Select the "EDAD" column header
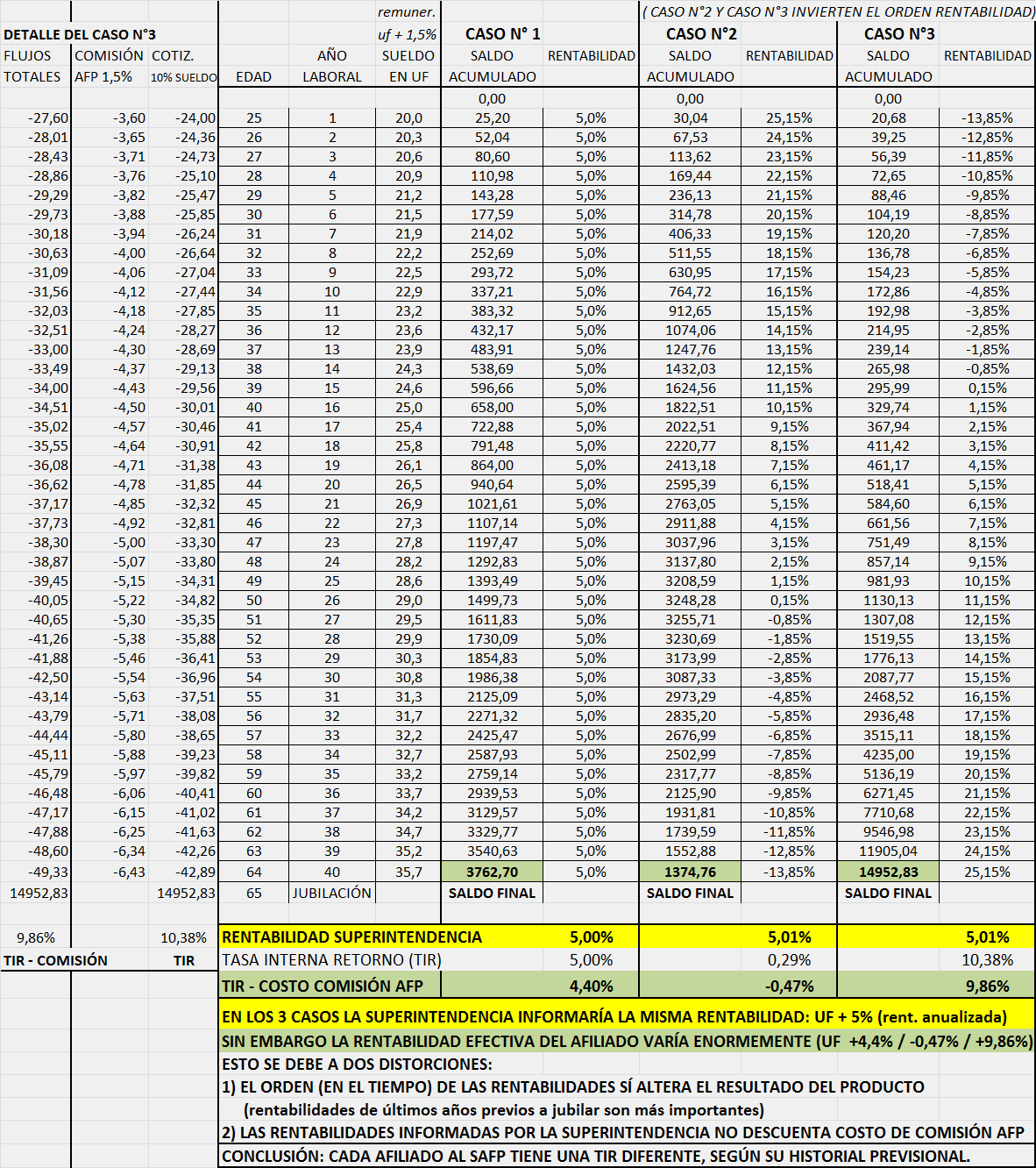Screen dimensions: 1036x1168 tap(254, 76)
